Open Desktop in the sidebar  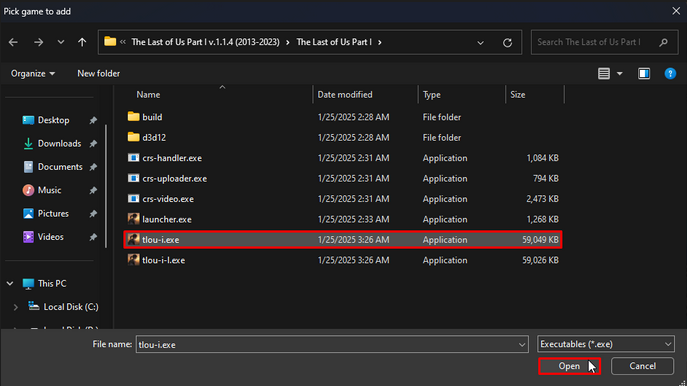[53, 120]
